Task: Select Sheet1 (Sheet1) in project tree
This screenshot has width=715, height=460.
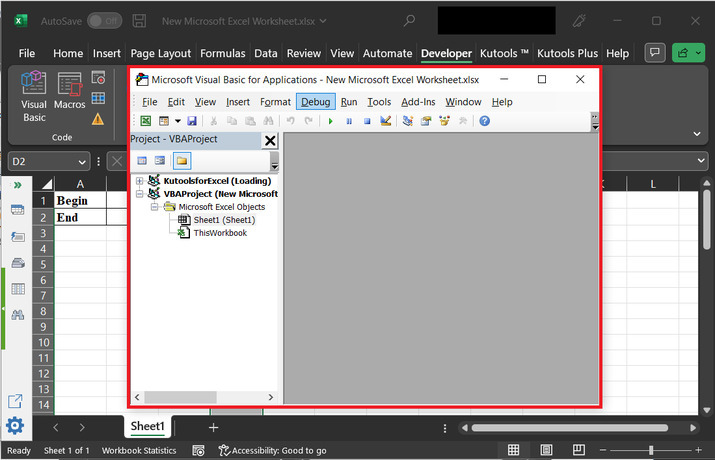Action: coord(224,220)
